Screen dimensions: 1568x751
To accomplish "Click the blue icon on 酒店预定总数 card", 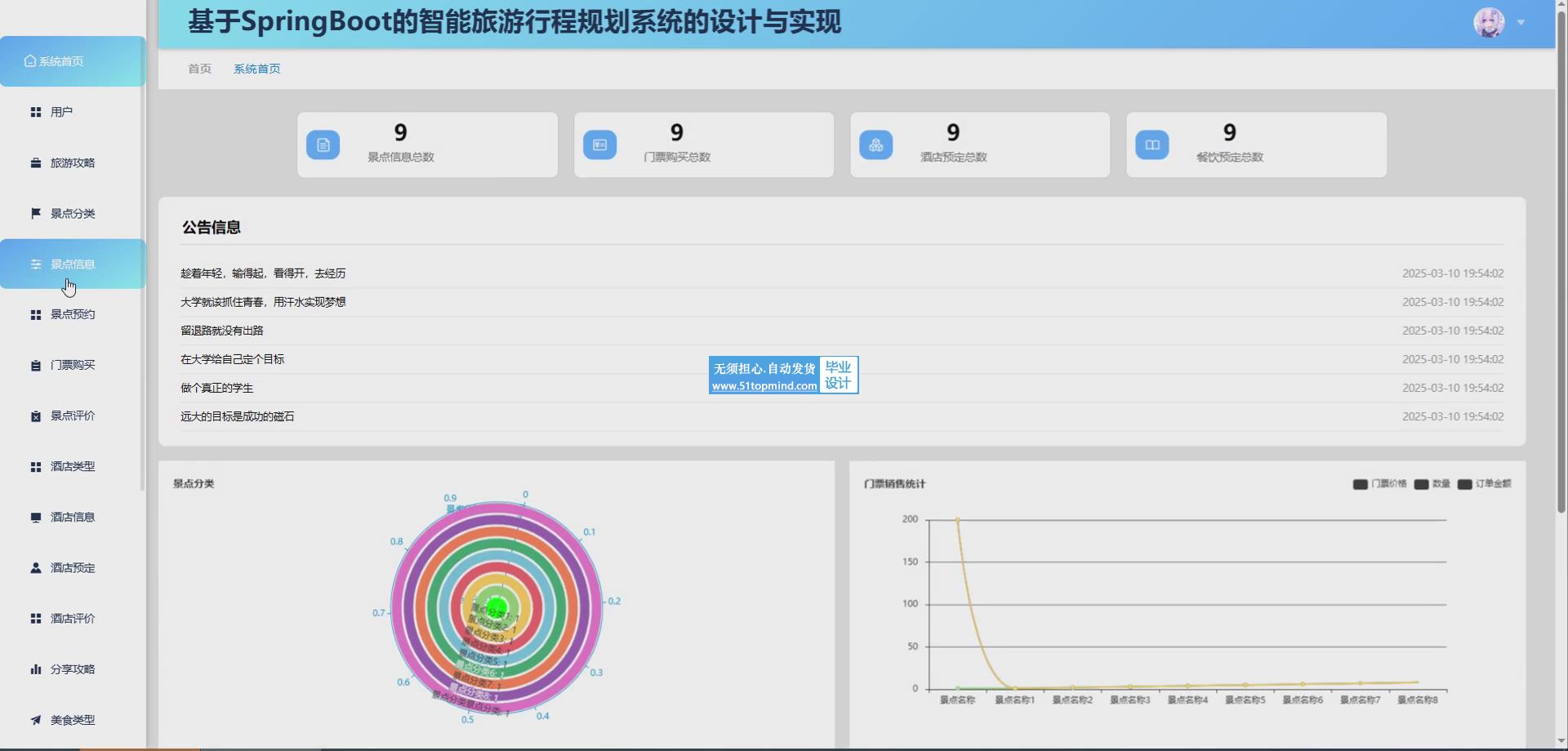I will [x=875, y=145].
